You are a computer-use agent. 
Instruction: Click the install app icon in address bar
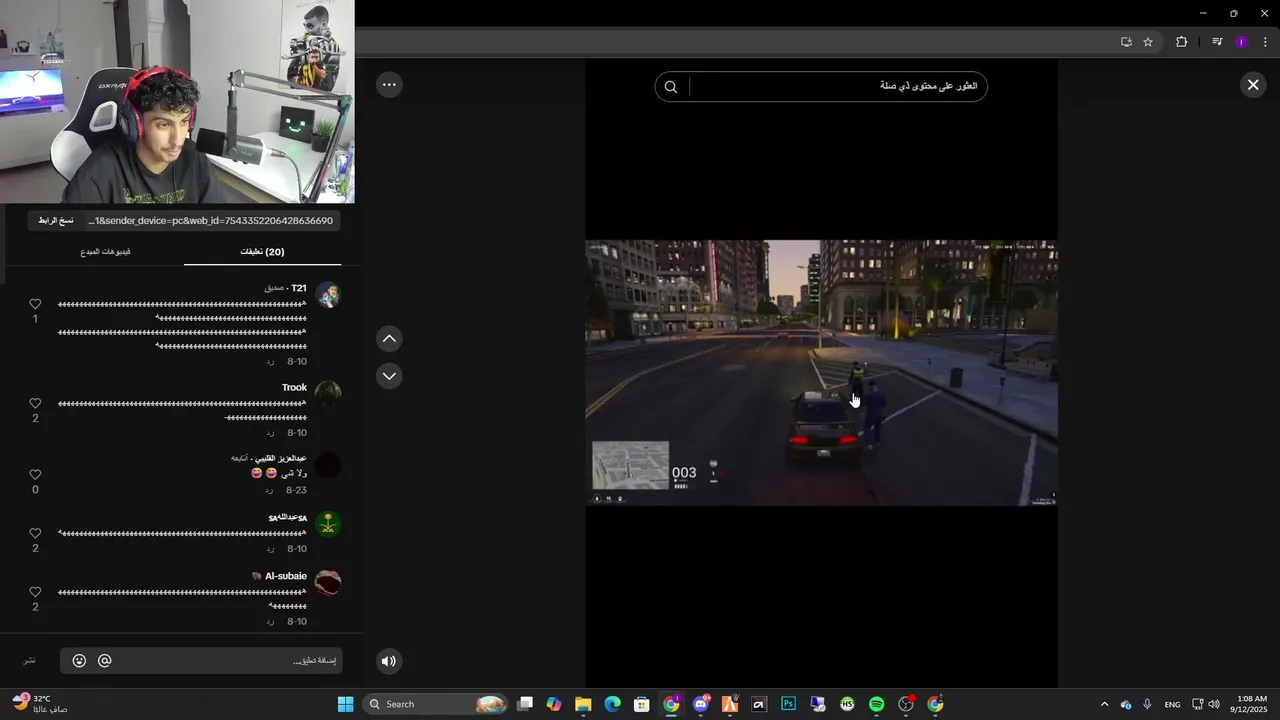tap(1126, 42)
